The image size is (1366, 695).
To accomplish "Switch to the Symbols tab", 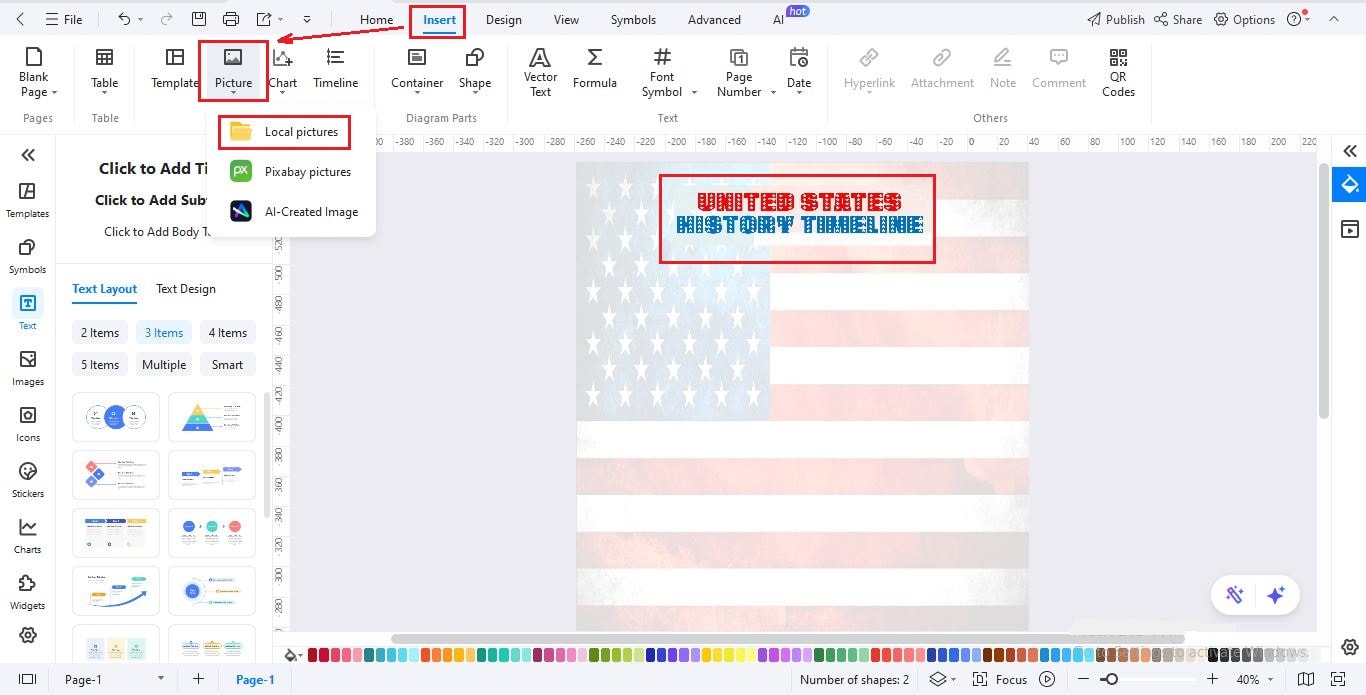I will [633, 19].
